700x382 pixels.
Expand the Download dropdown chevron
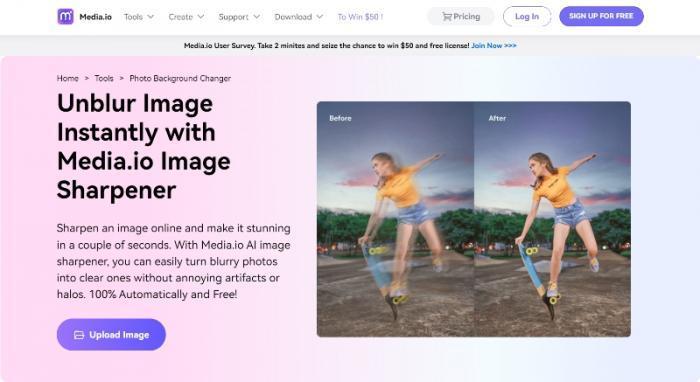319,17
